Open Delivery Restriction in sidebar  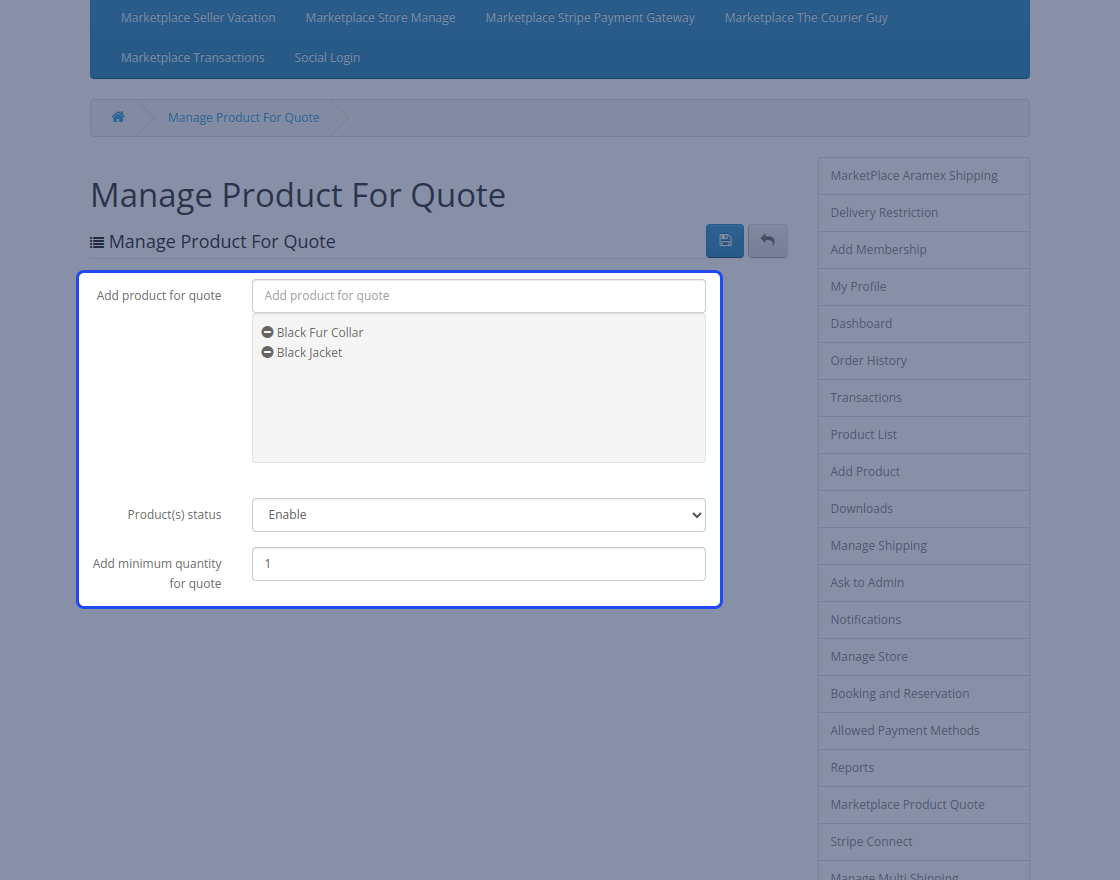coord(924,213)
